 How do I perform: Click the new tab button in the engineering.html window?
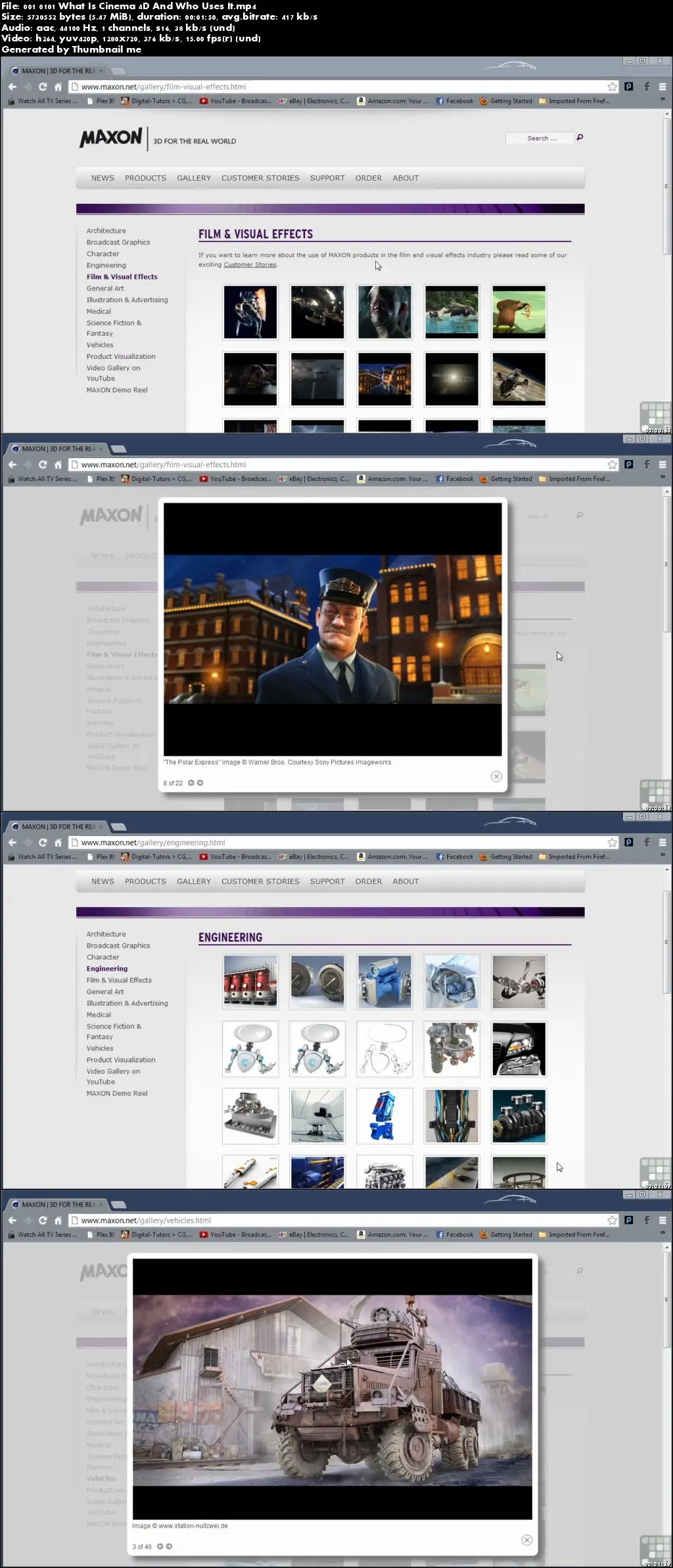point(118,827)
